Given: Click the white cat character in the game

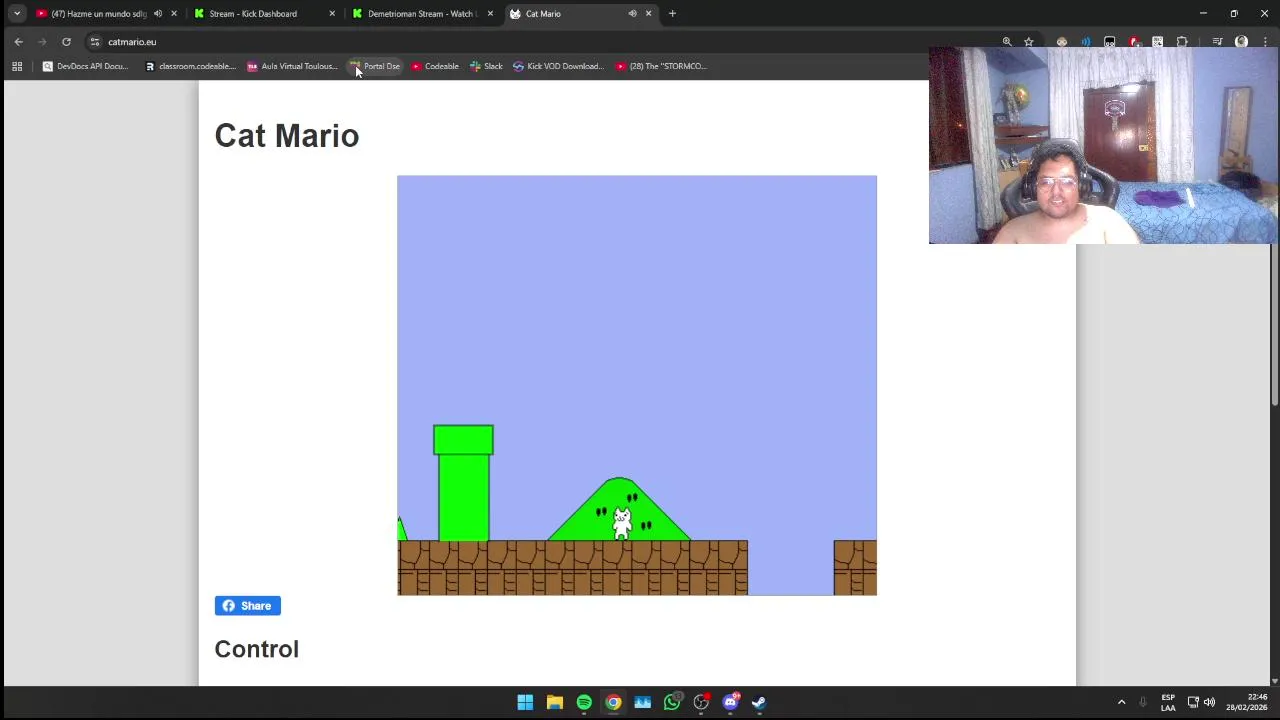Looking at the screenshot, I should [622, 523].
